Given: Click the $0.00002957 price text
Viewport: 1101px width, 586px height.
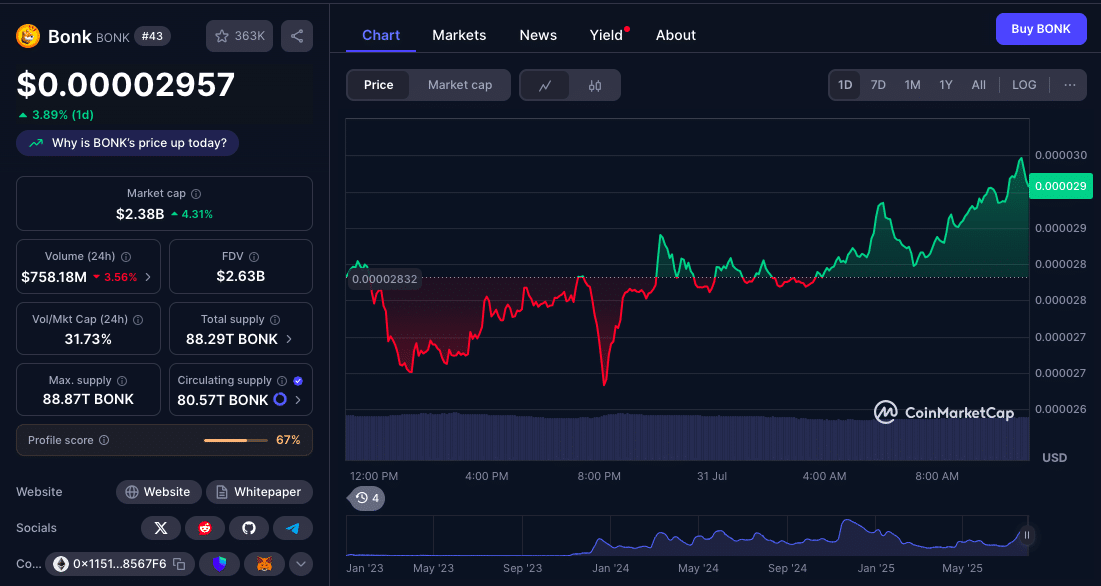Looking at the screenshot, I should tap(126, 85).
